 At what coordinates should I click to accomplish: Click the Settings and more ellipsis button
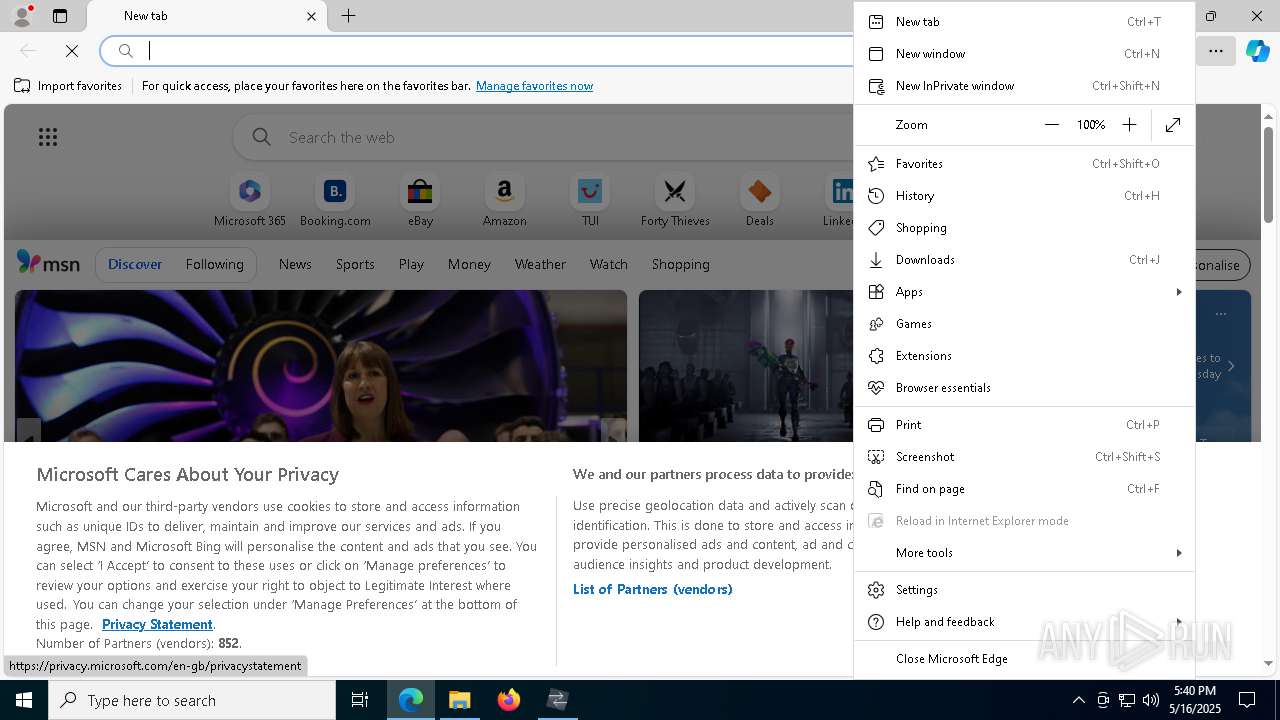point(1216,50)
